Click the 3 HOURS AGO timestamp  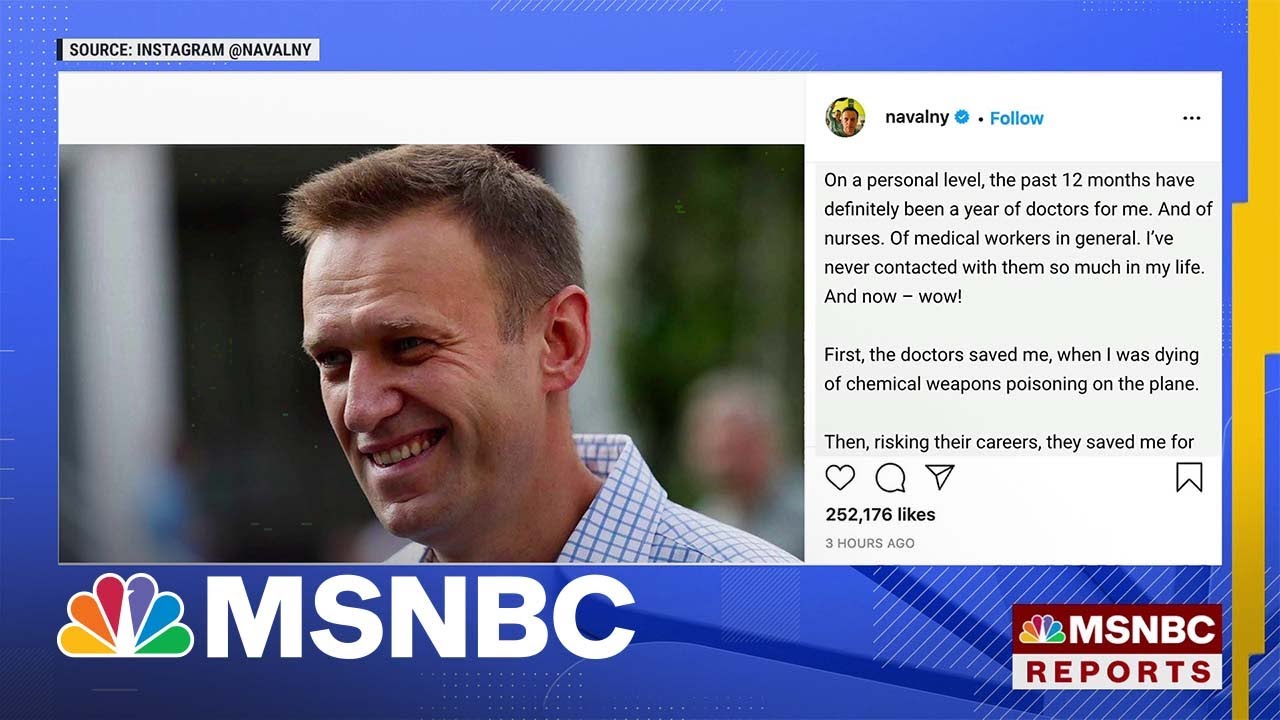click(x=870, y=543)
